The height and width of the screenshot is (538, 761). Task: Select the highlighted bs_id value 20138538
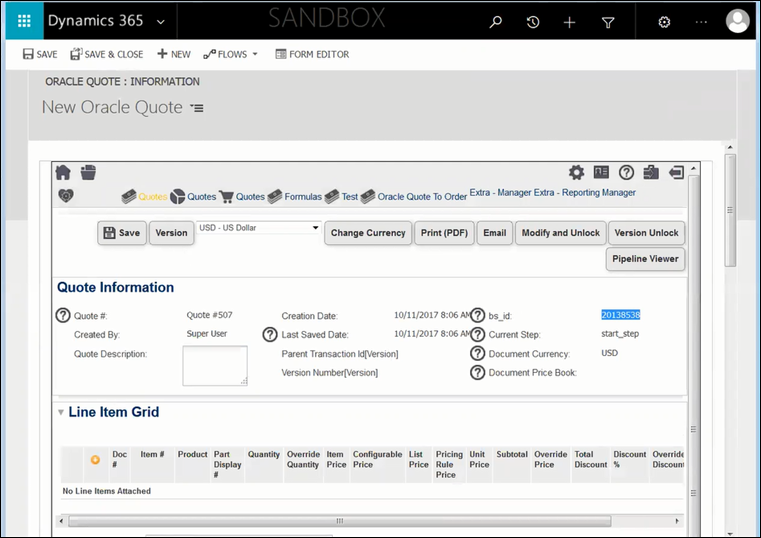coord(621,315)
